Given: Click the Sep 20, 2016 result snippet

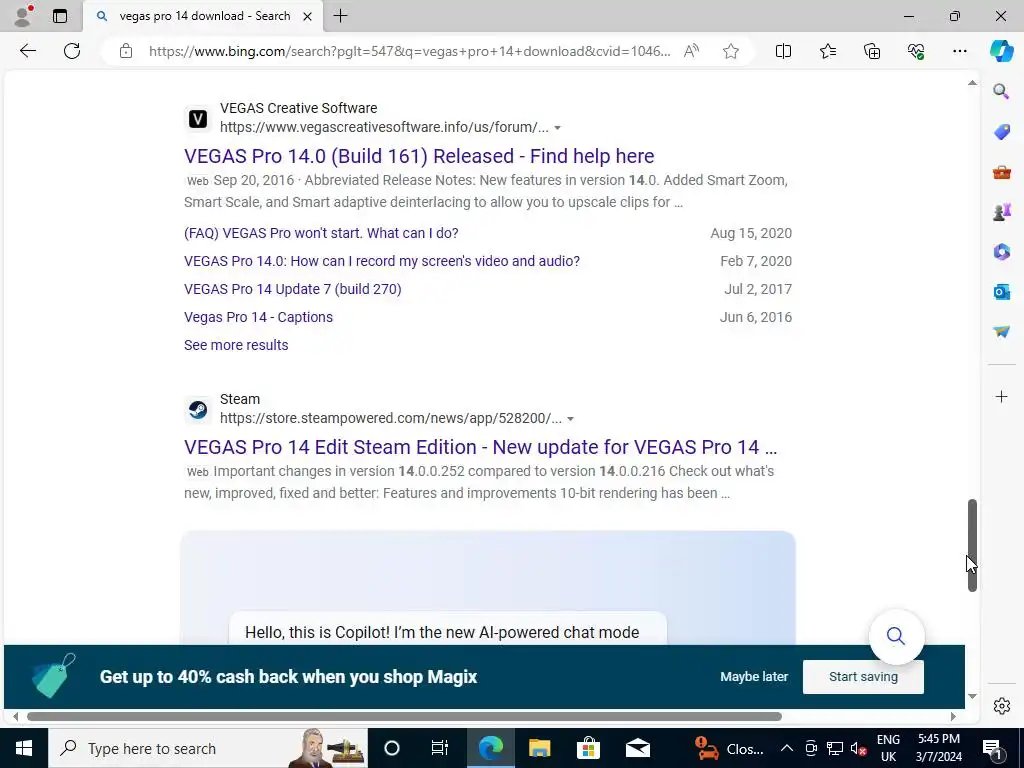Looking at the screenshot, I should click(x=486, y=191).
